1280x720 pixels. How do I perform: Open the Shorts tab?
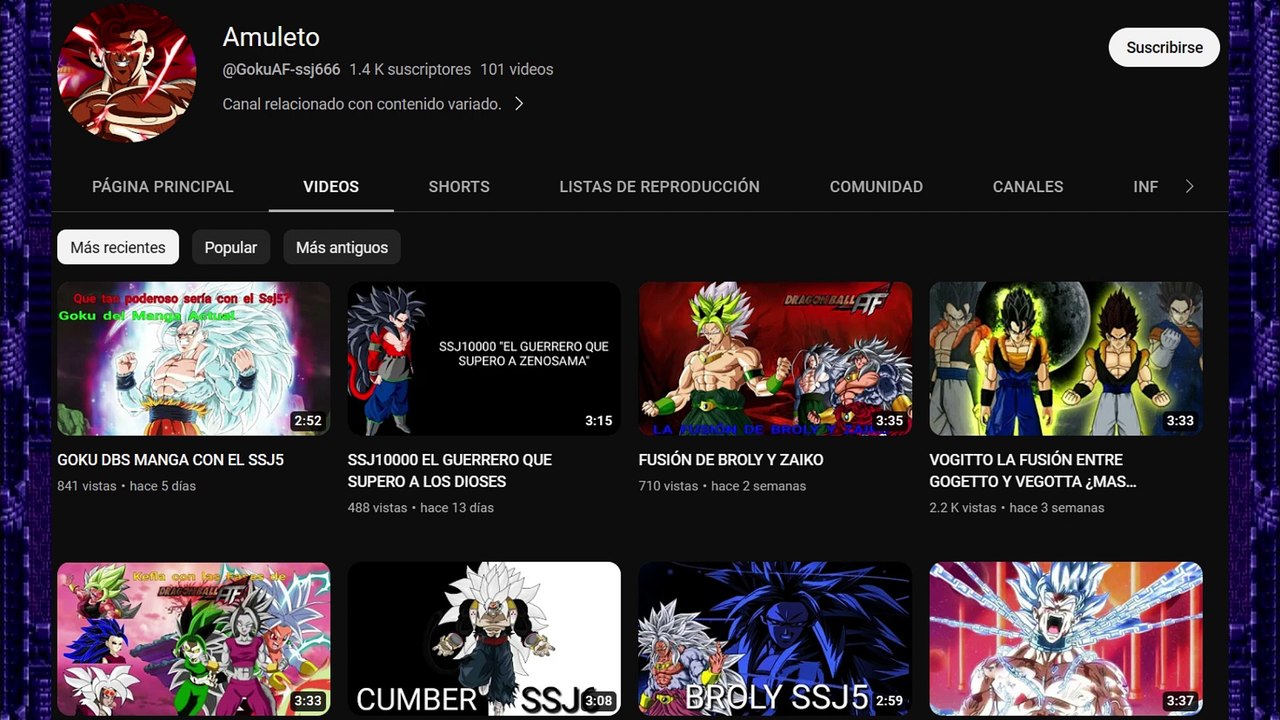(459, 187)
